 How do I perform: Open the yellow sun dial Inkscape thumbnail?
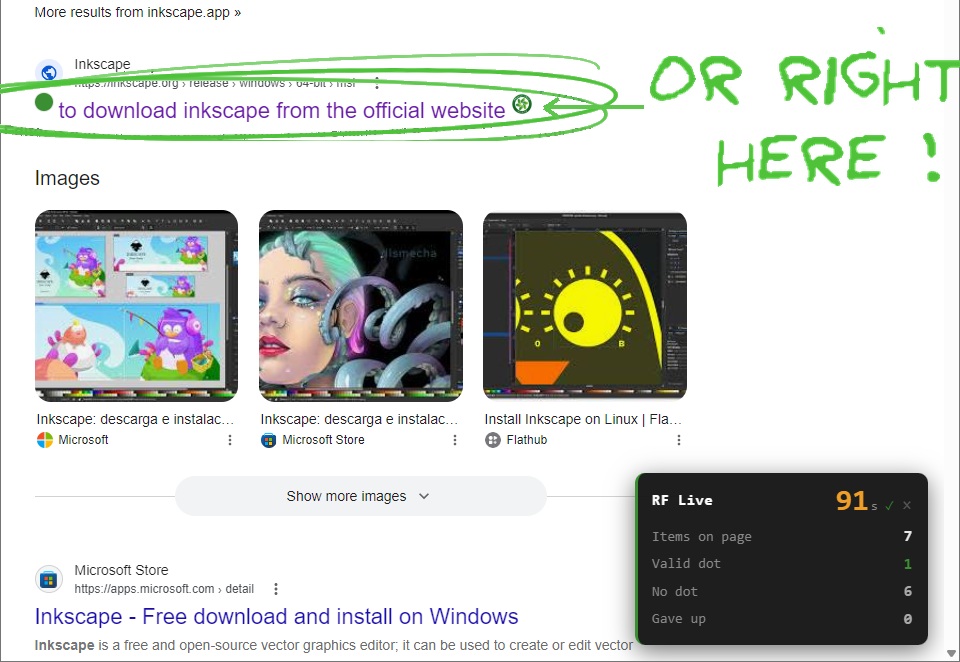[585, 306]
